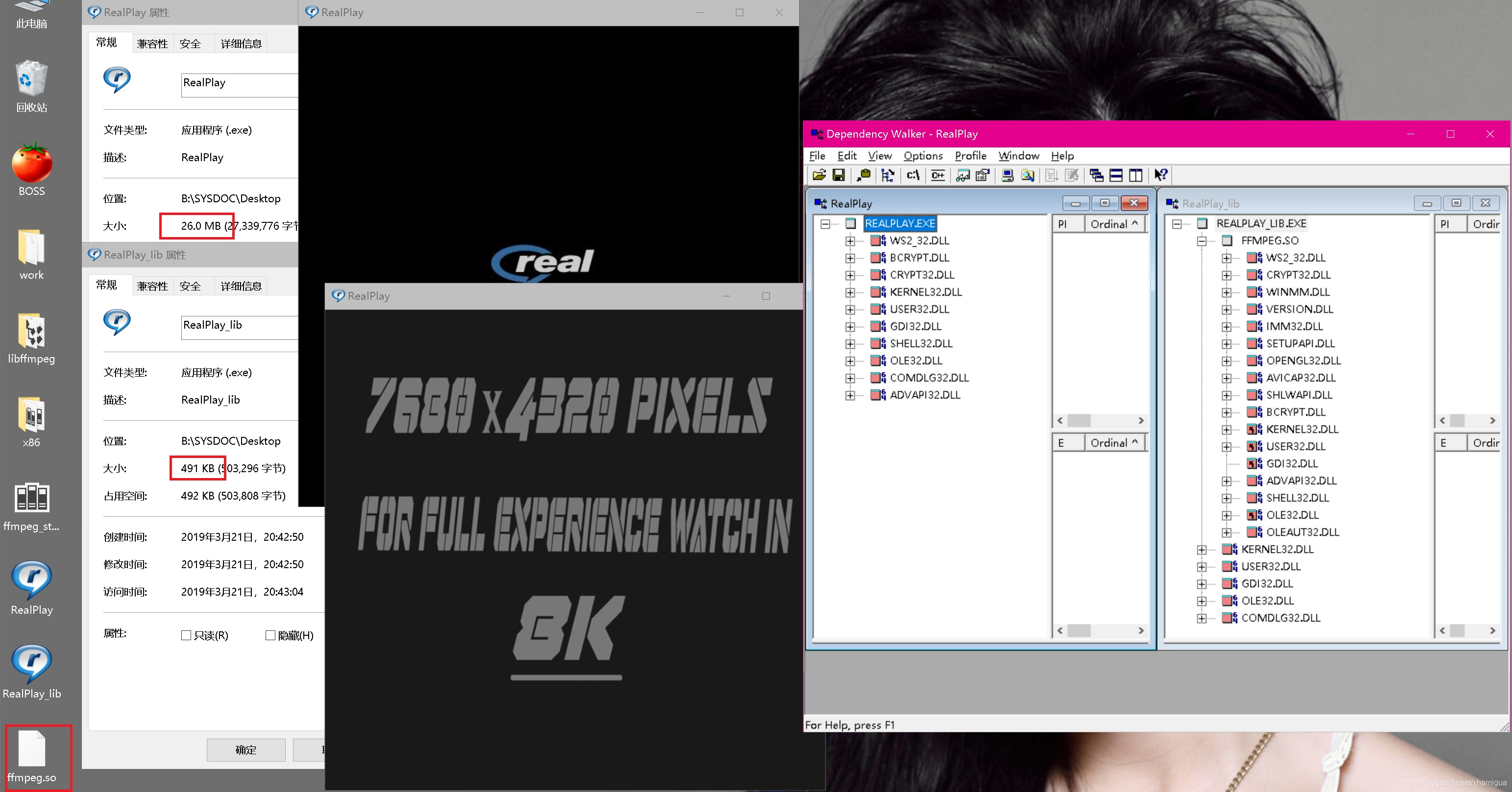Enable the 只读(R) checkbox

187,635
